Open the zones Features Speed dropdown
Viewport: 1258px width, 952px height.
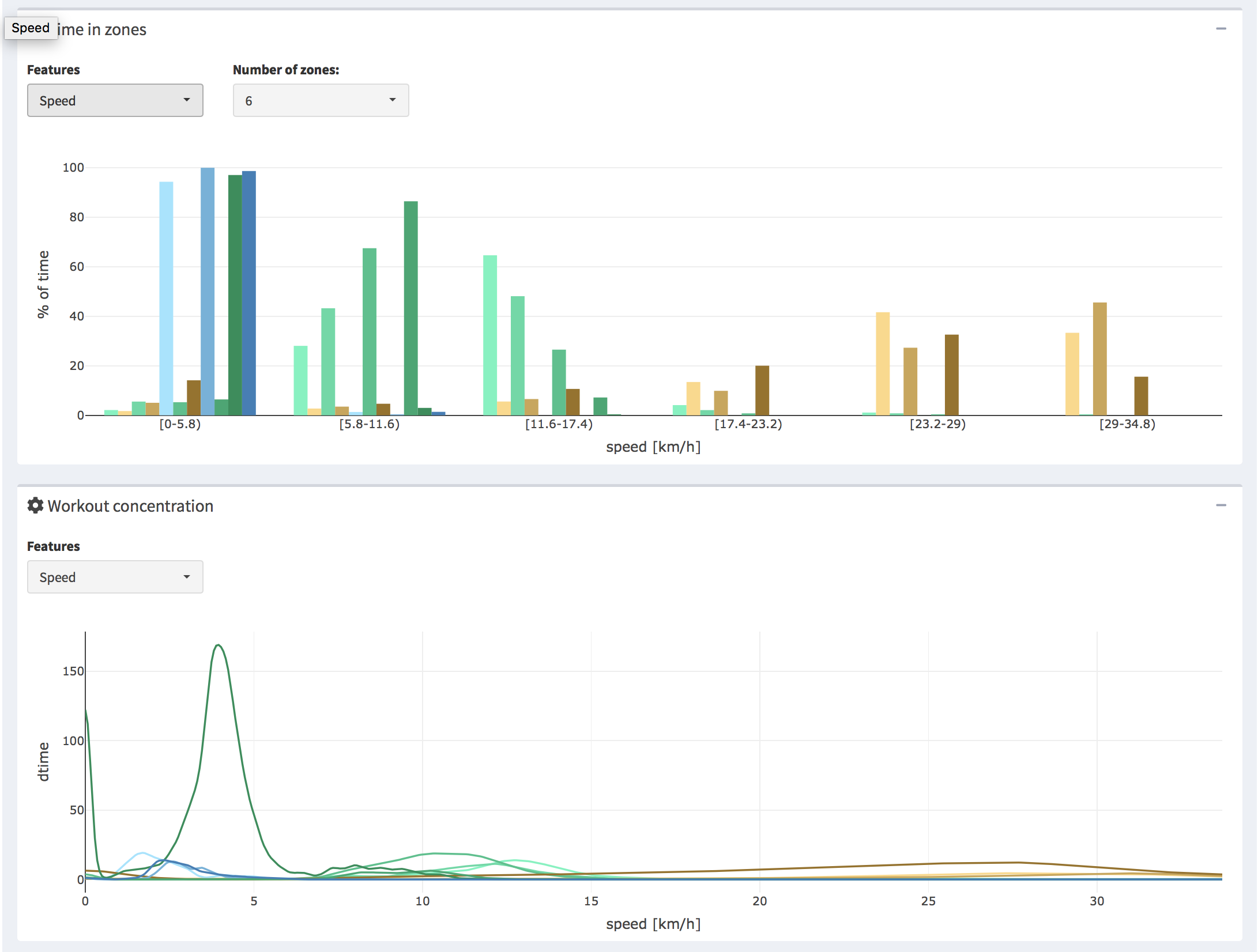[x=115, y=100]
